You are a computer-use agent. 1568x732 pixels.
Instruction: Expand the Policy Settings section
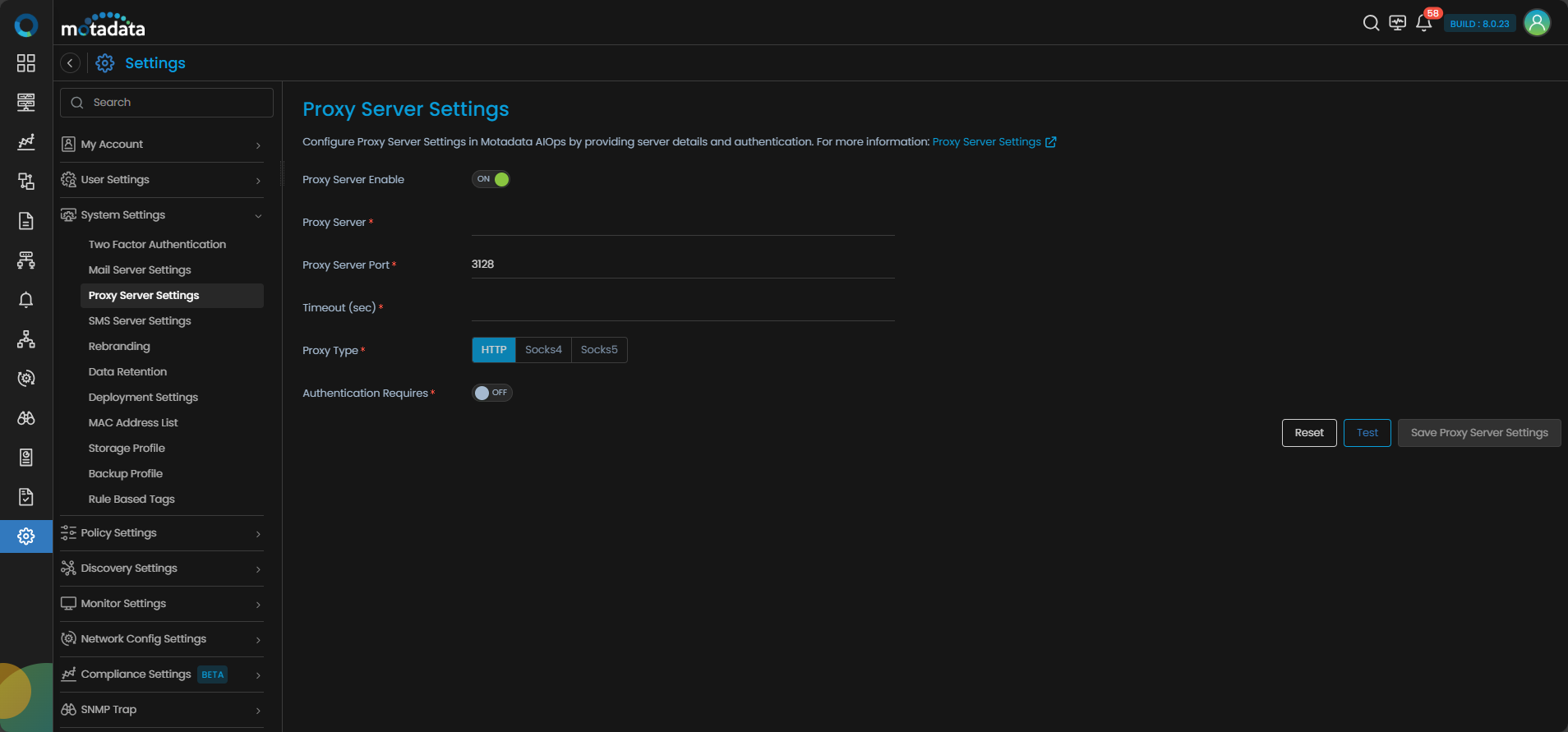162,533
